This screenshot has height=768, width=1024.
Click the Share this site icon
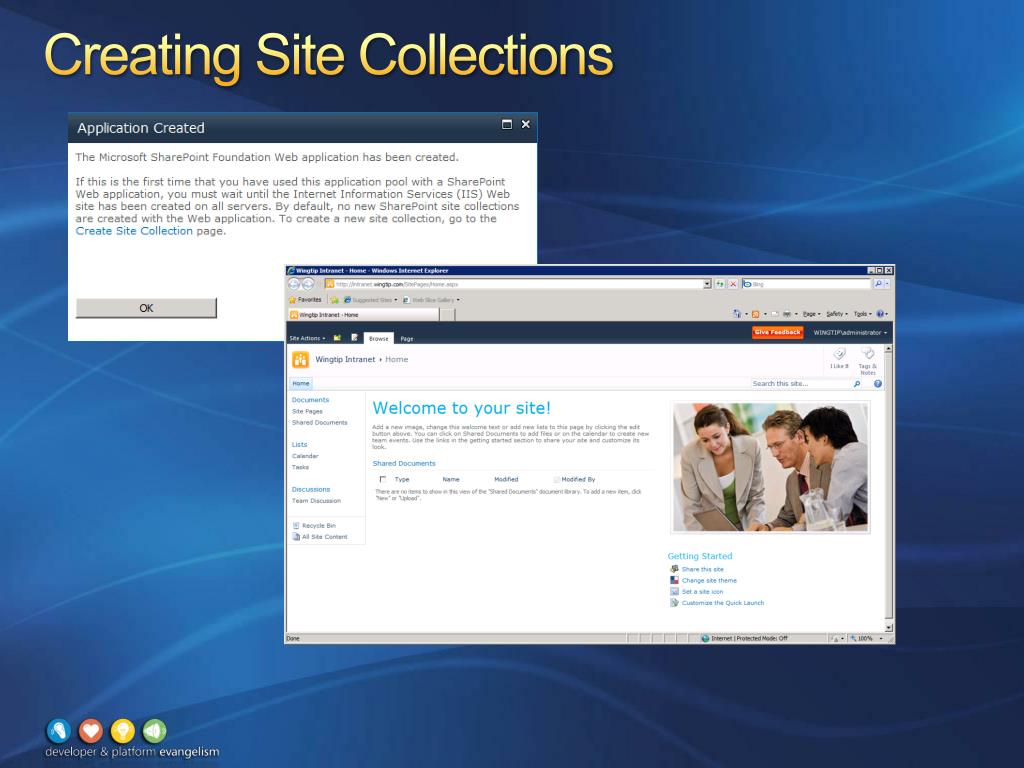coord(675,569)
